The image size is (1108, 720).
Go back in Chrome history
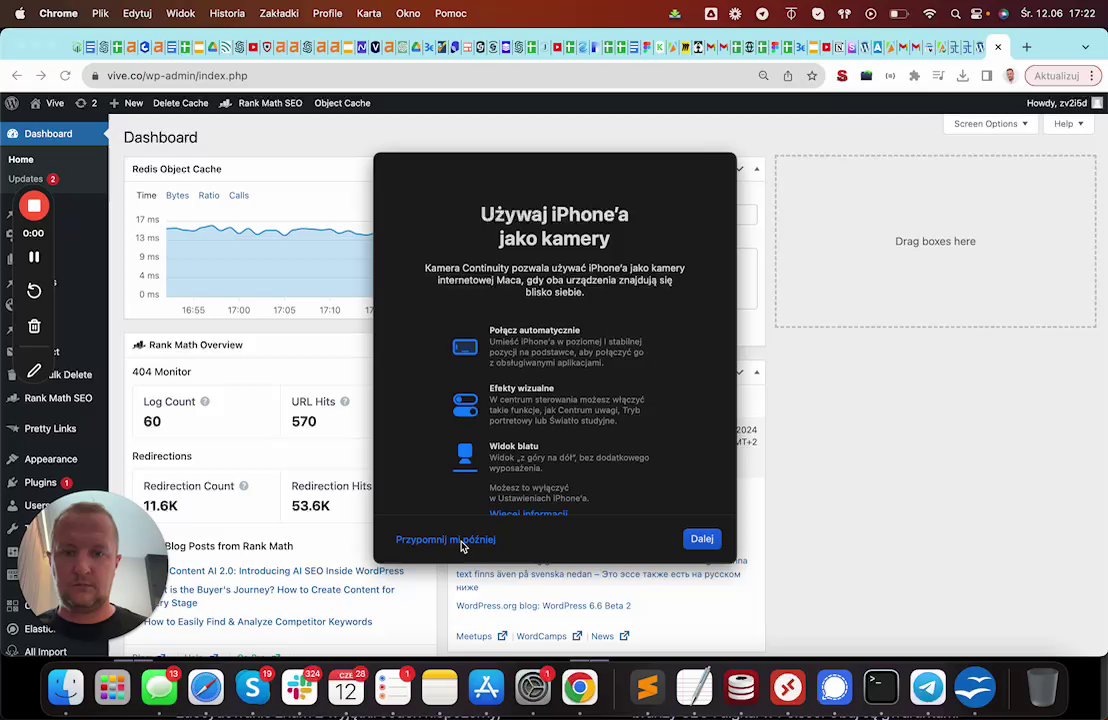(x=17, y=76)
